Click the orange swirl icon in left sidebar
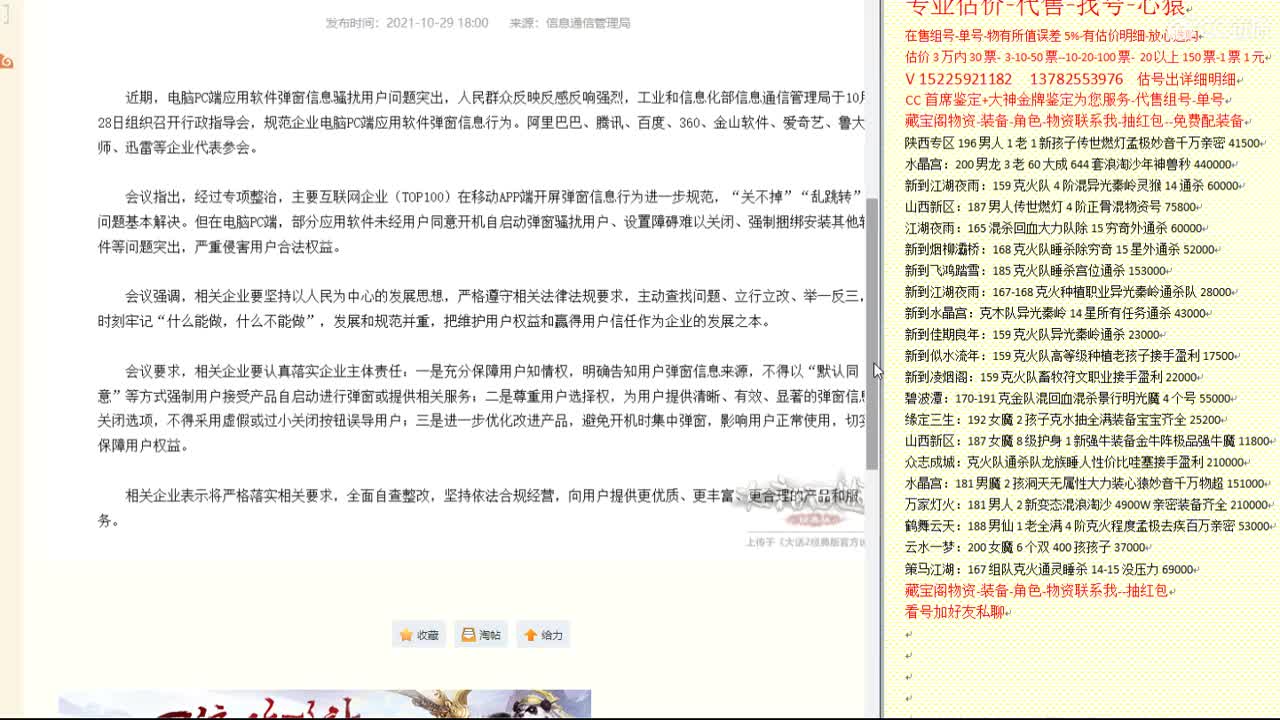This screenshot has height=720, width=1280. 7,62
